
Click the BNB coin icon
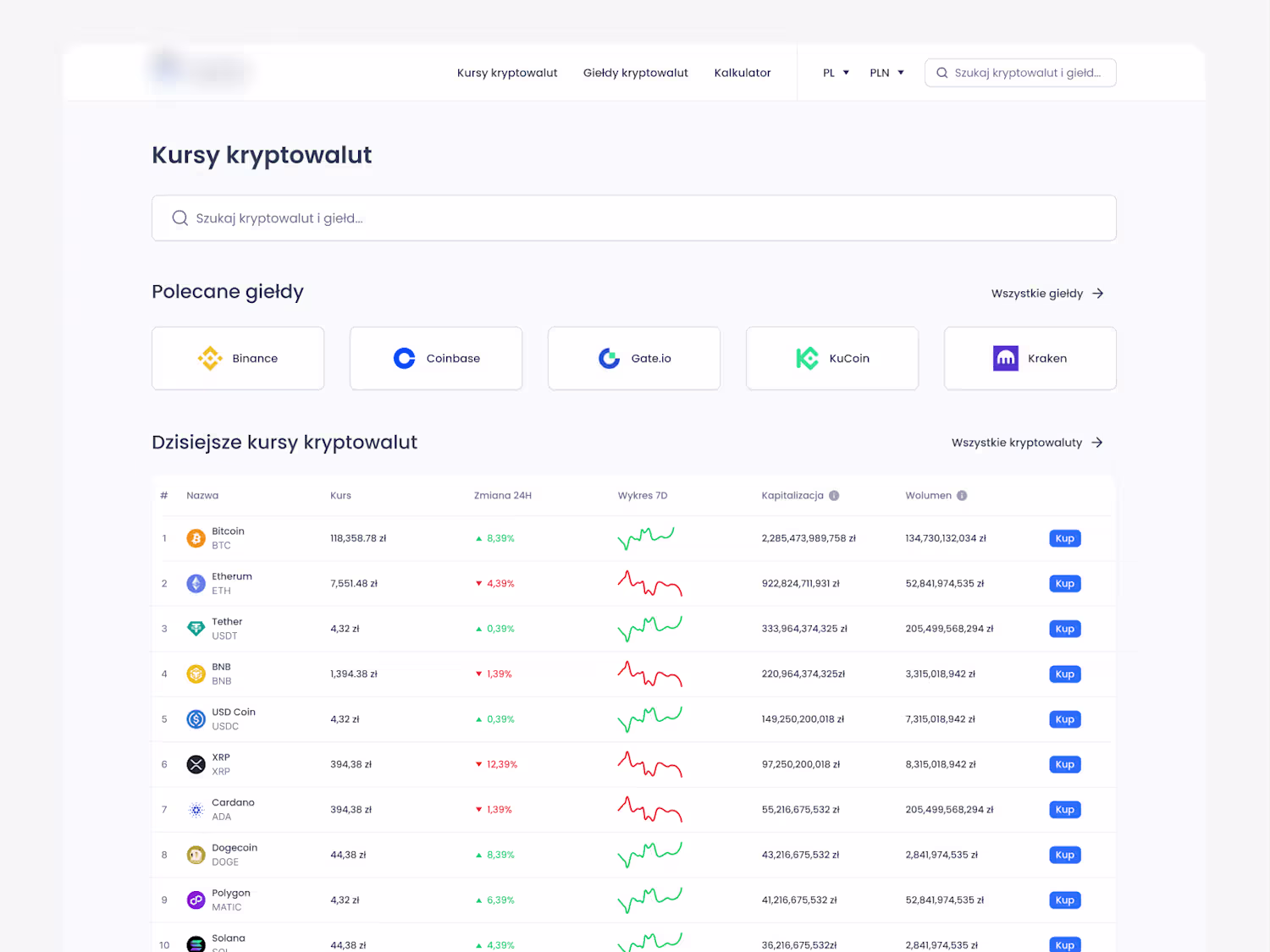(196, 674)
